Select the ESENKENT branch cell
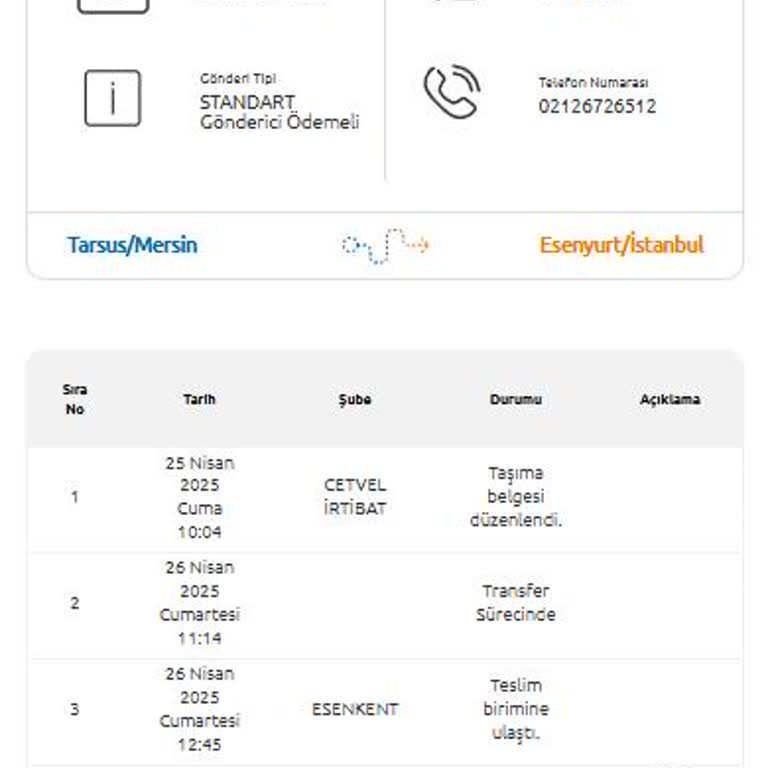 (355, 710)
